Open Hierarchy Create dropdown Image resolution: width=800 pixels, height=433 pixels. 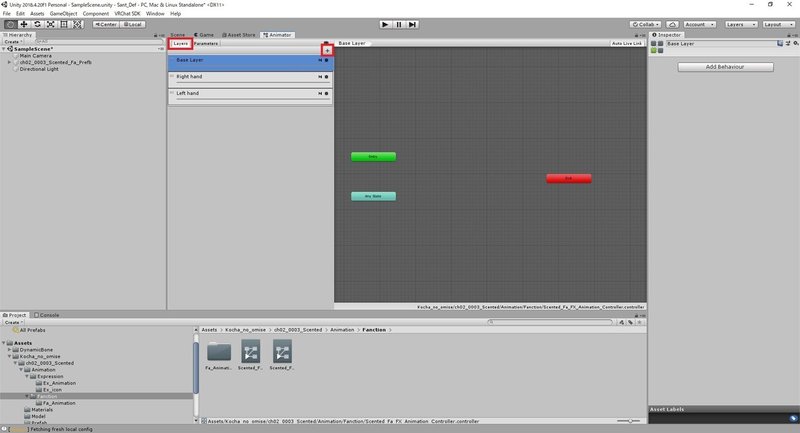point(13,42)
